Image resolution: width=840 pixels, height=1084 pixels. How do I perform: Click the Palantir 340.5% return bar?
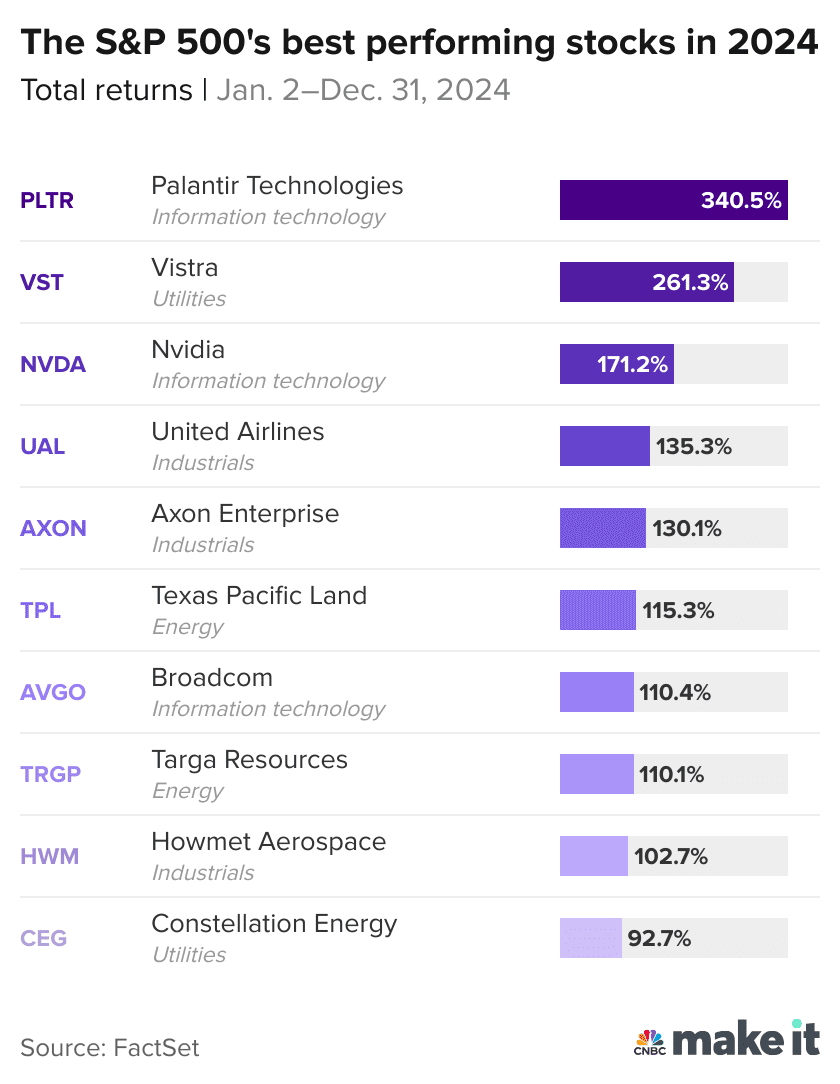(x=673, y=200)
